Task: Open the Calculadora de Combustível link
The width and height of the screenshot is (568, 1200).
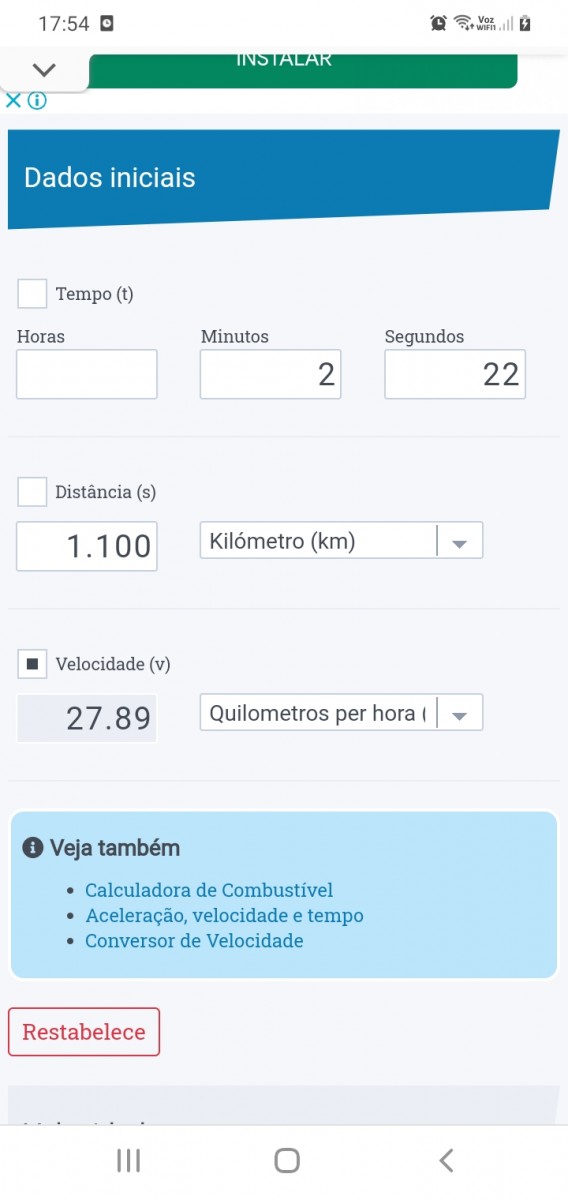Action: click(209, 890)
